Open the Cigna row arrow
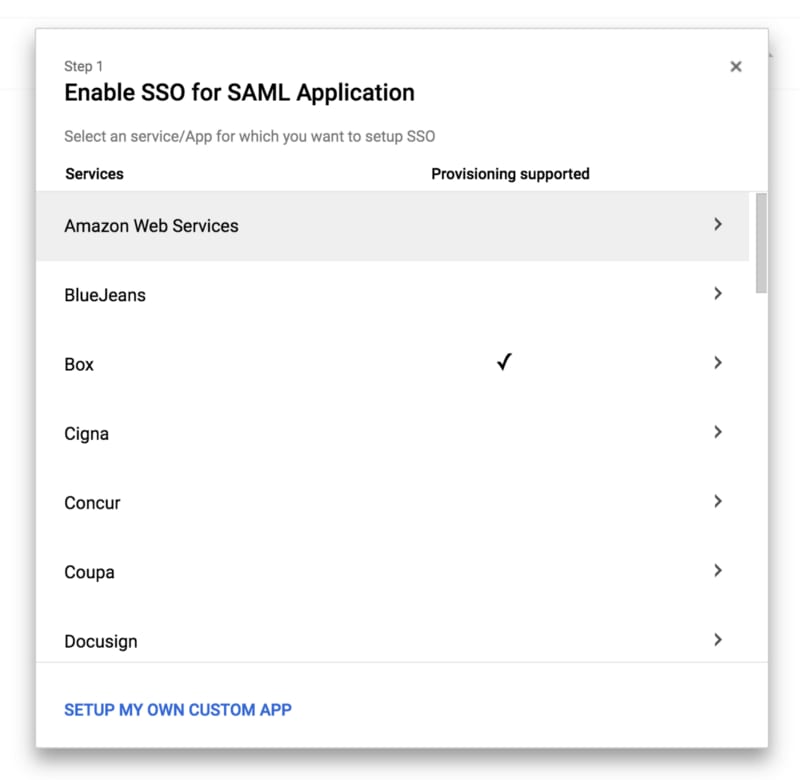 tap(718, 432)
